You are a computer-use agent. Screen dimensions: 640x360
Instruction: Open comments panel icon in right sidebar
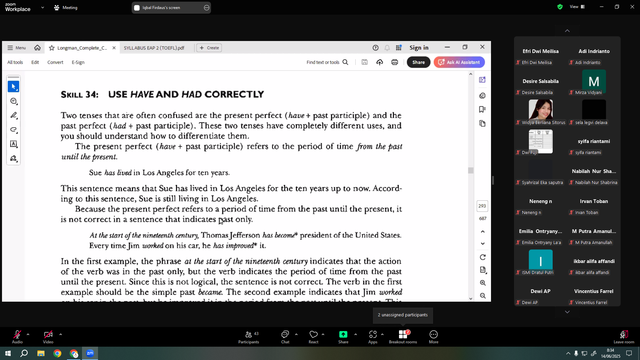tap(482, 96)
